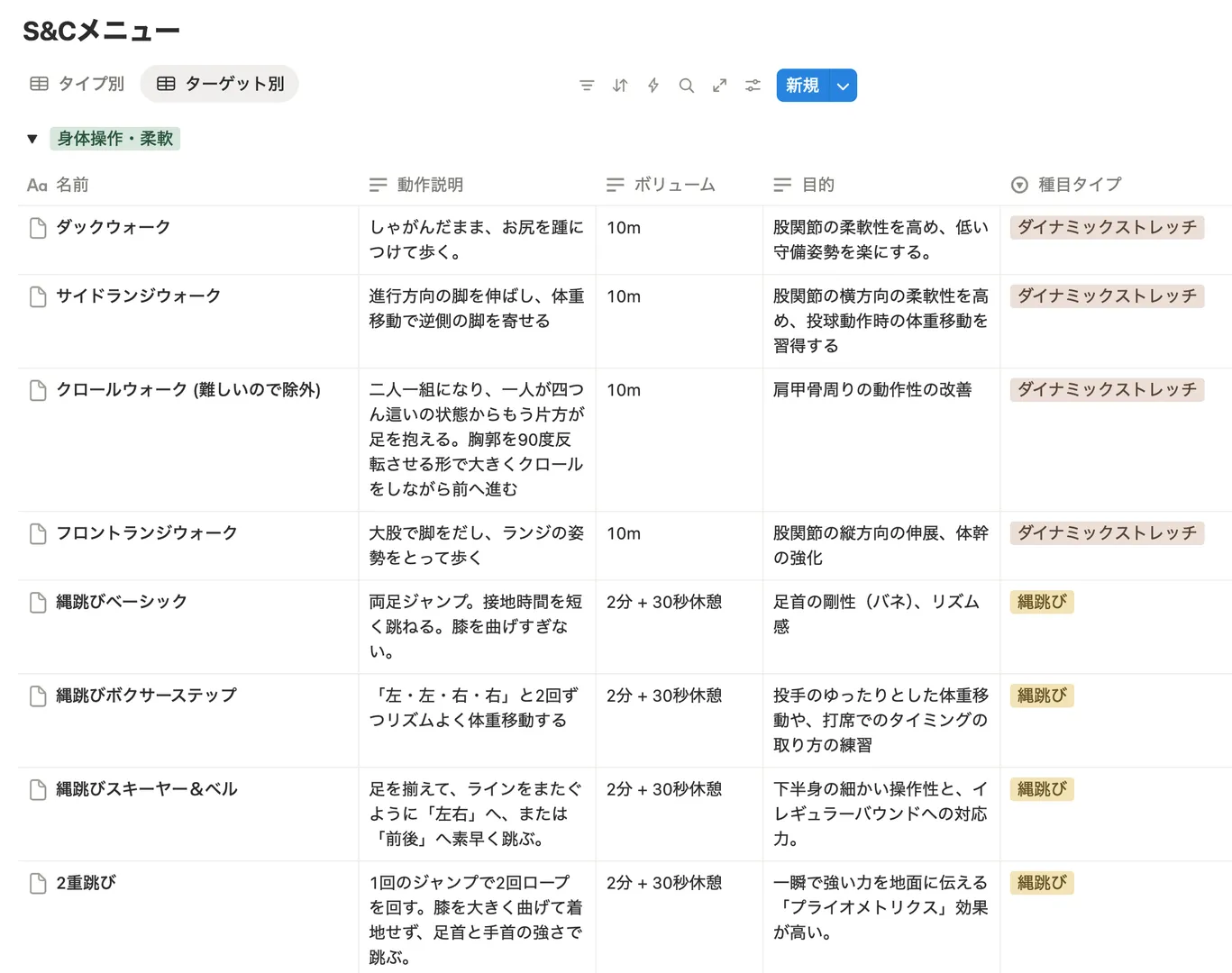Click the filter icon in toolbar

[587, 86]
